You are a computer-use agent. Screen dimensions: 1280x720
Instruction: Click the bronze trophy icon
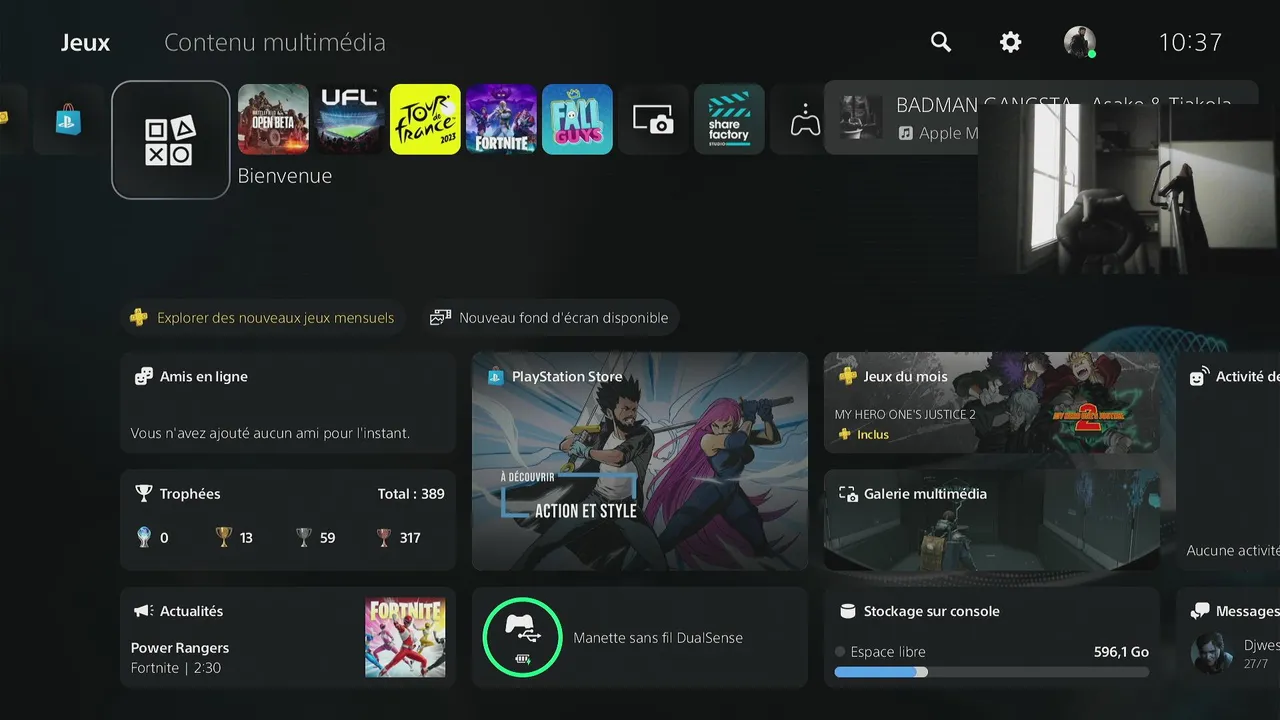coord(383,537)
